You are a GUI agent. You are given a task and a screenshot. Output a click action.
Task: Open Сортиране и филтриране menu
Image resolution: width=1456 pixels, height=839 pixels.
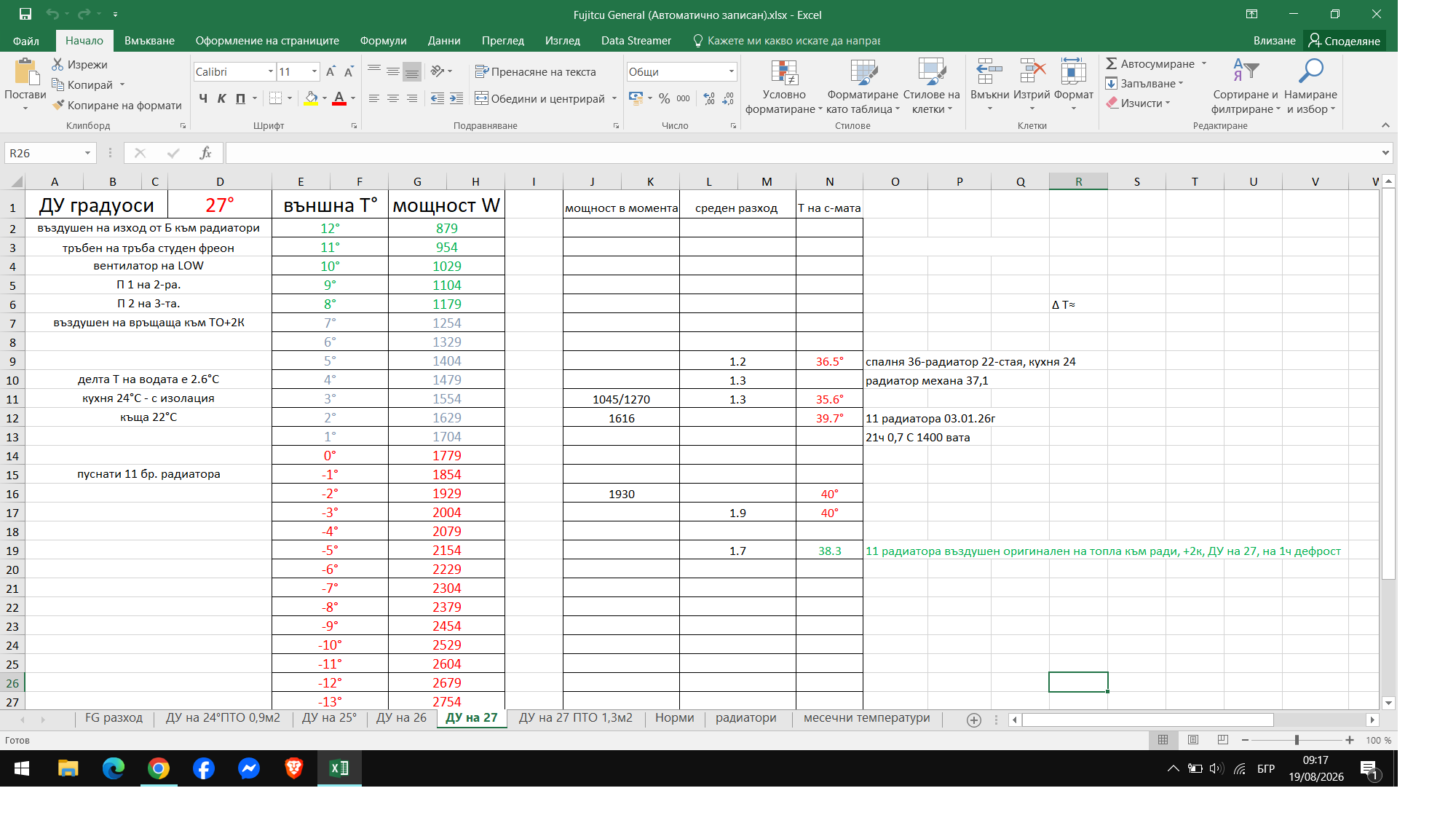coord(1245,87)
